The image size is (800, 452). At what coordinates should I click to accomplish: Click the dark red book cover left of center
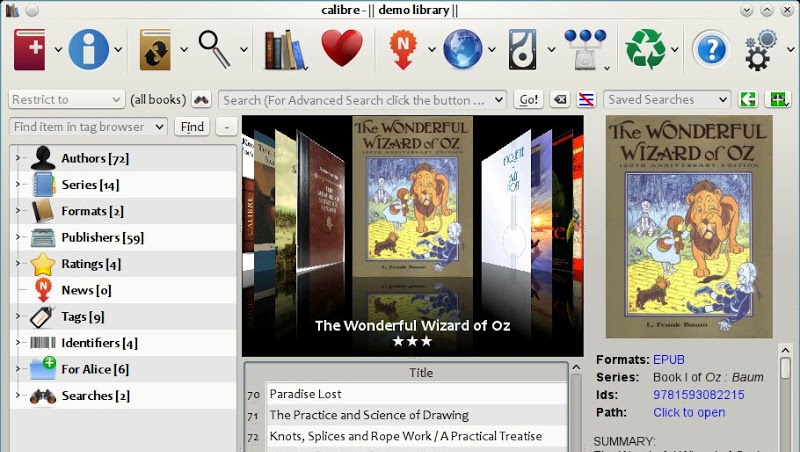tap(320, 200)
